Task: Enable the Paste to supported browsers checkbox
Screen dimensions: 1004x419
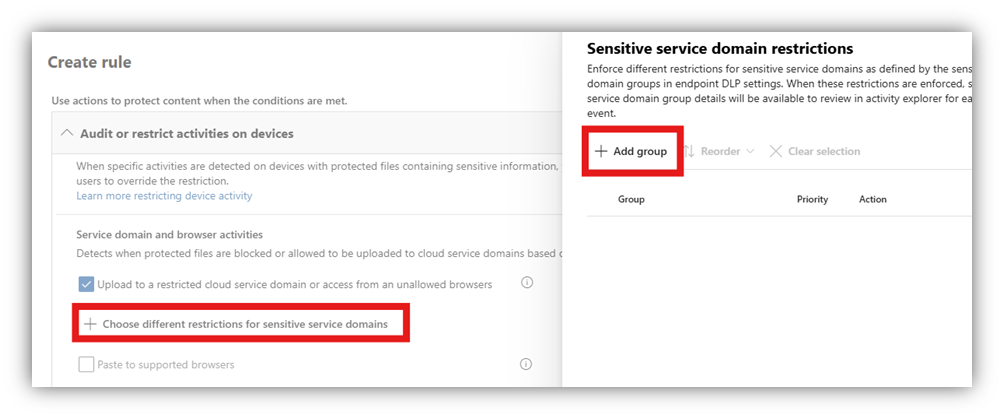Action: [x=86, y=365]
